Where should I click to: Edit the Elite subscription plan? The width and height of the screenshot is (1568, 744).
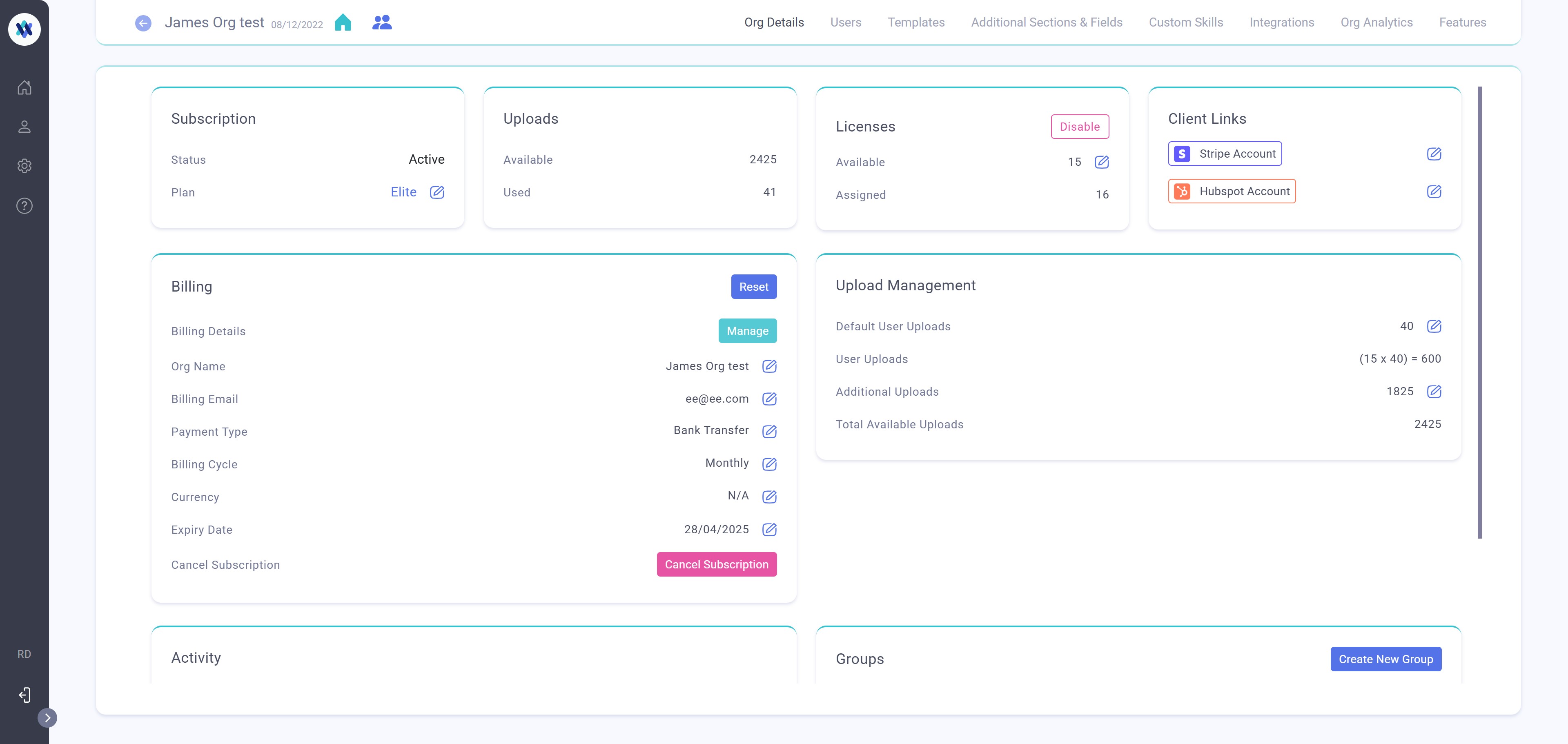coord(437,192)
